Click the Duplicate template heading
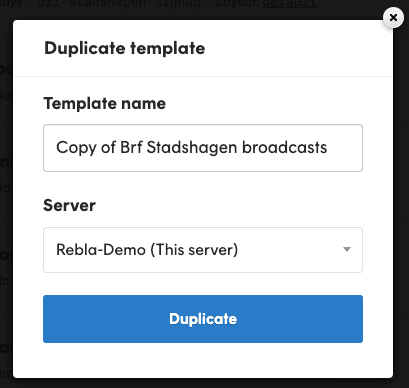The width and height of the screenshot is (409, 388). click(125, 48)
